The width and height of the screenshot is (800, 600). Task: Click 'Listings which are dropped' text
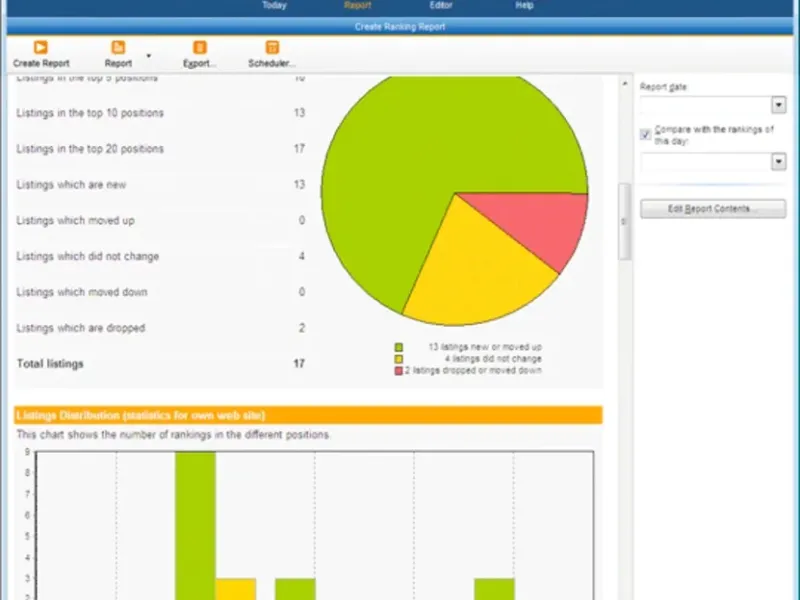[x=81, y=328]
